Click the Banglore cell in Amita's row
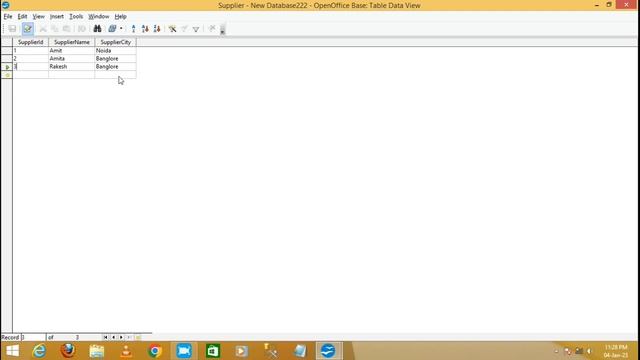The height and width of the screenshot is (360, 640). coord(116,58)
